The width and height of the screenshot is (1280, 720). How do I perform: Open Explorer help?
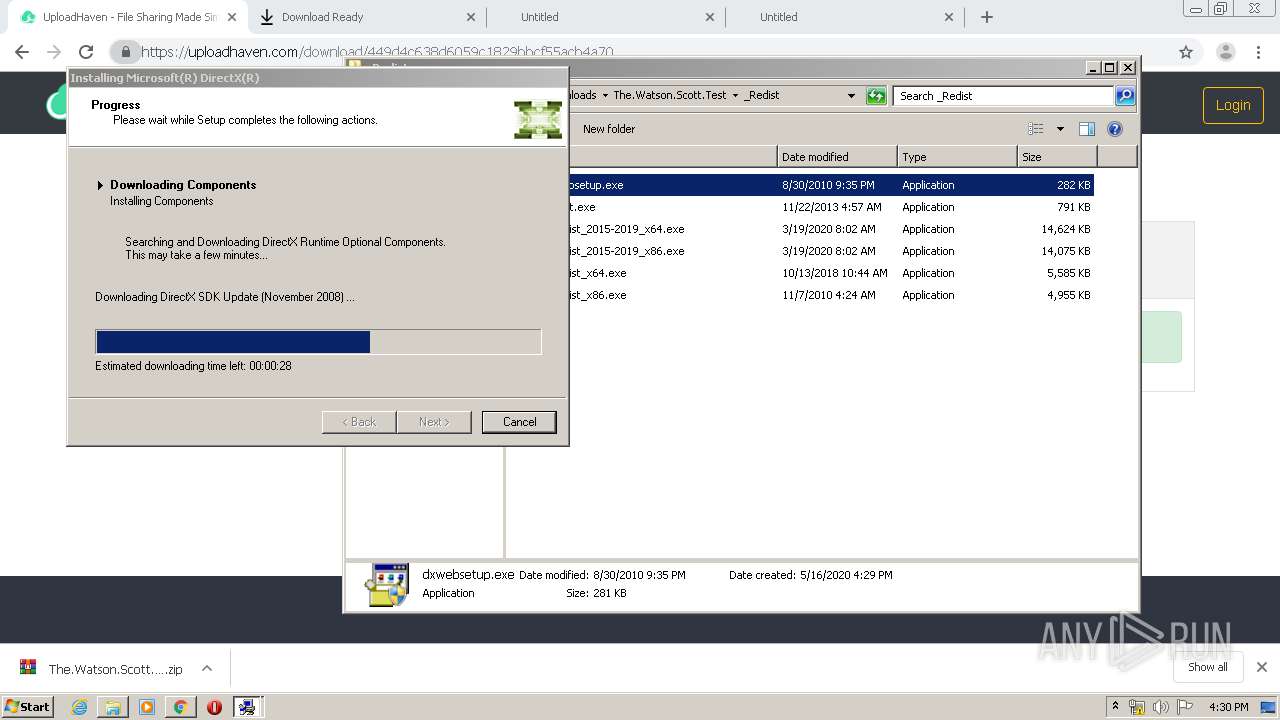(x=1115, y=129)
